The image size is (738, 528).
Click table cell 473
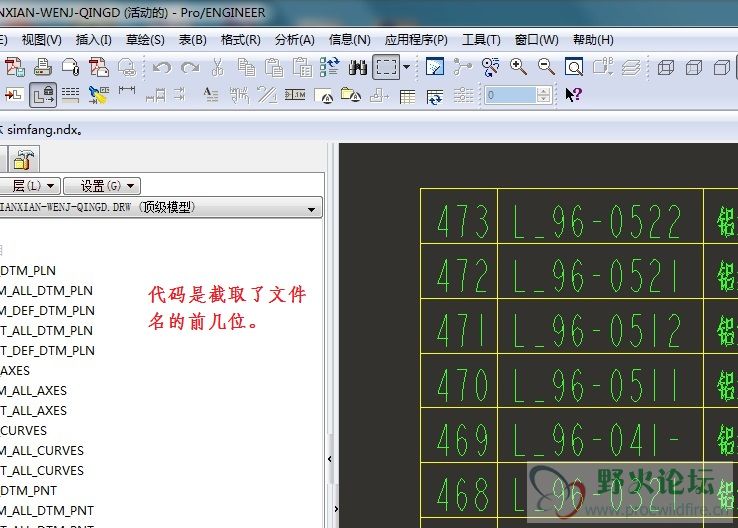tap(459, 216)
